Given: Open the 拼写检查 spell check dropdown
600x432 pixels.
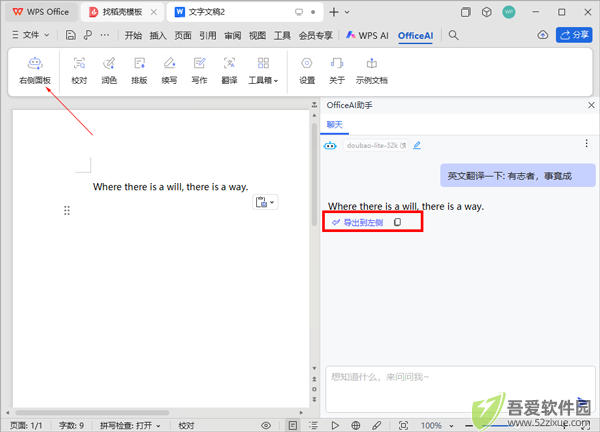Looking at the screenshot, I should (130, 425).
